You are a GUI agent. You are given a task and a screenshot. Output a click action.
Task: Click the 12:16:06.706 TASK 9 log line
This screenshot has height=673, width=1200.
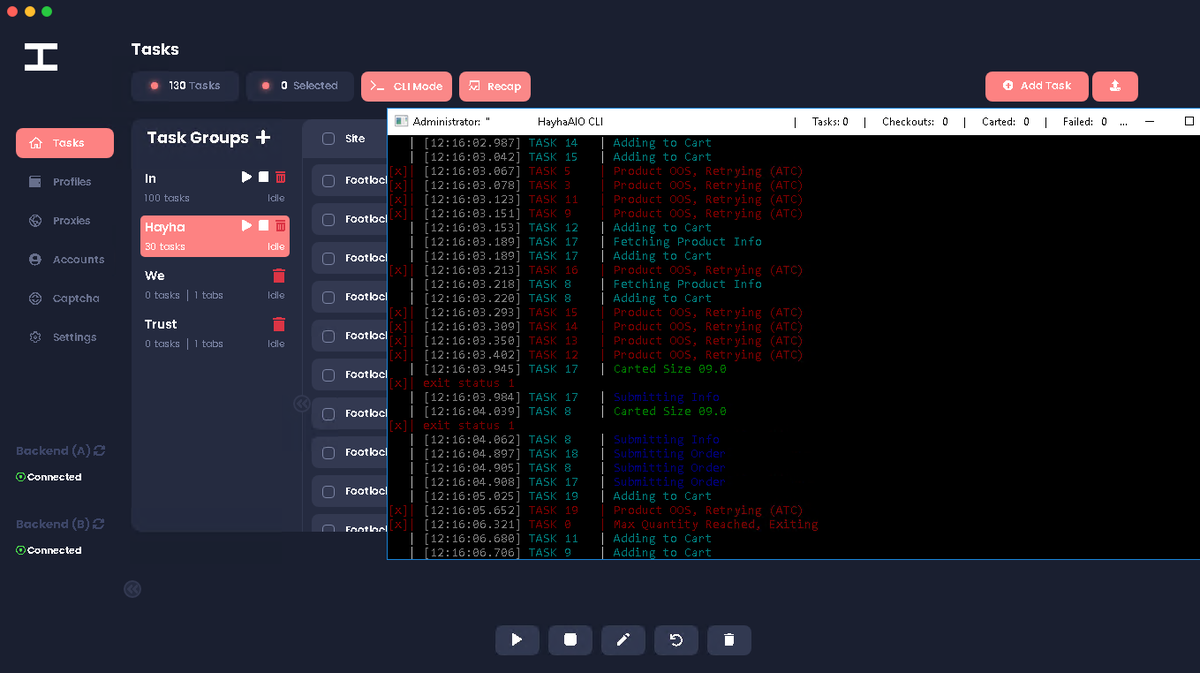[x=566, y=552]
